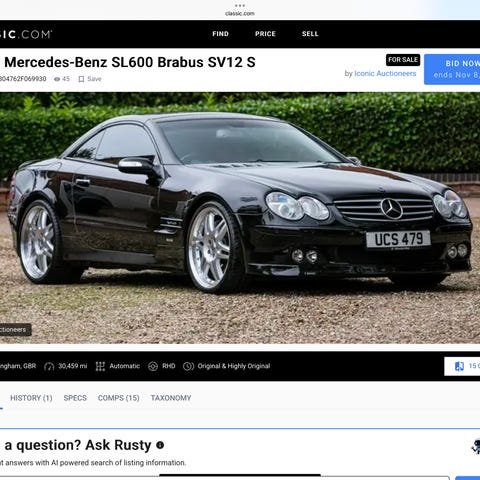The width and height of the screenshot is (480, 480).
Task: Switch to the COMPS (15) tab
Action: (118, 398)
